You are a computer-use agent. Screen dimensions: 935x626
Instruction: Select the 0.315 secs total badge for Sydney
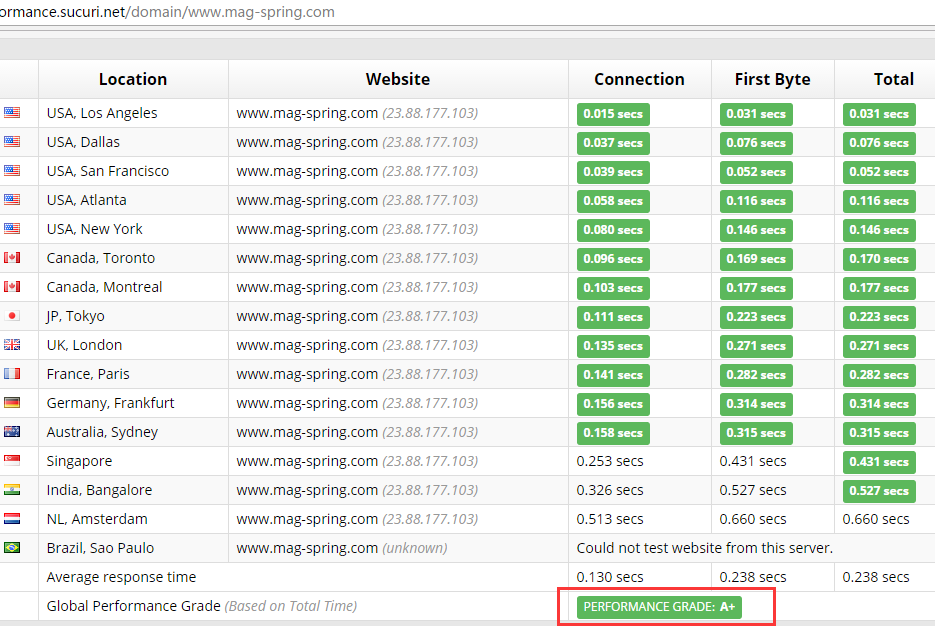(879, 433)
